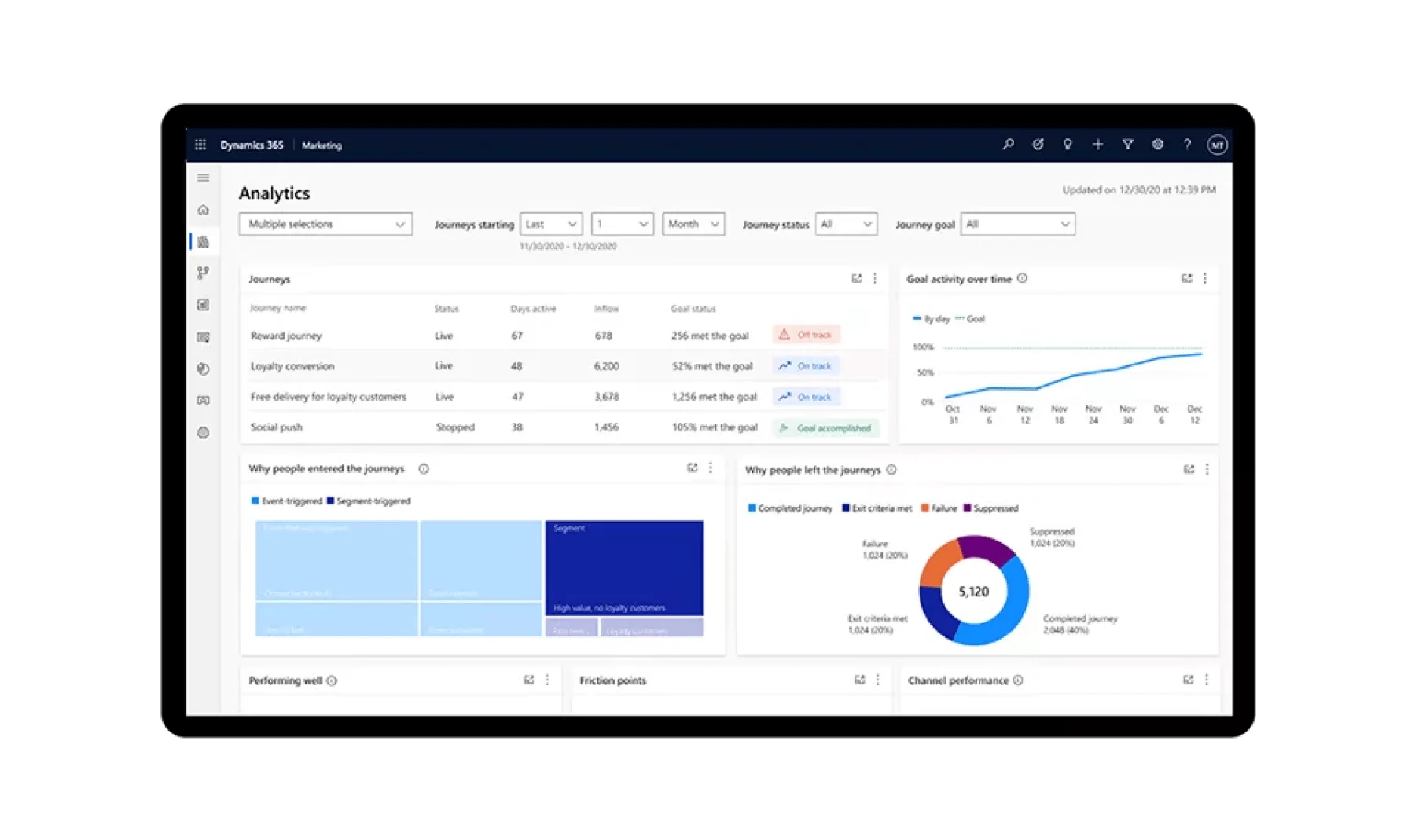Open the Journeys starting Month dropdown

(693, 224)
